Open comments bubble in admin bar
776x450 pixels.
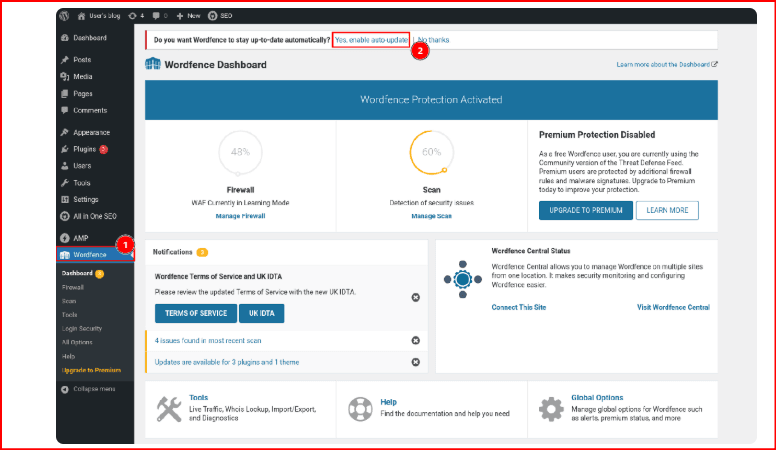tap(160, 16)
